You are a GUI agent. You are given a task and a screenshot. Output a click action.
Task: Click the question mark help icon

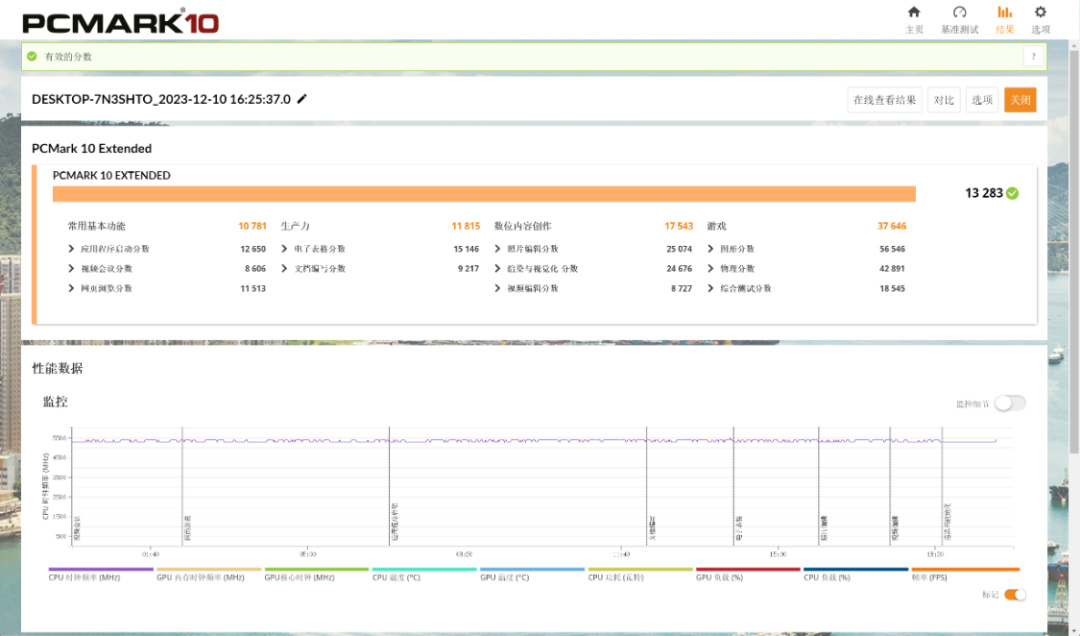click(1033, 57)
